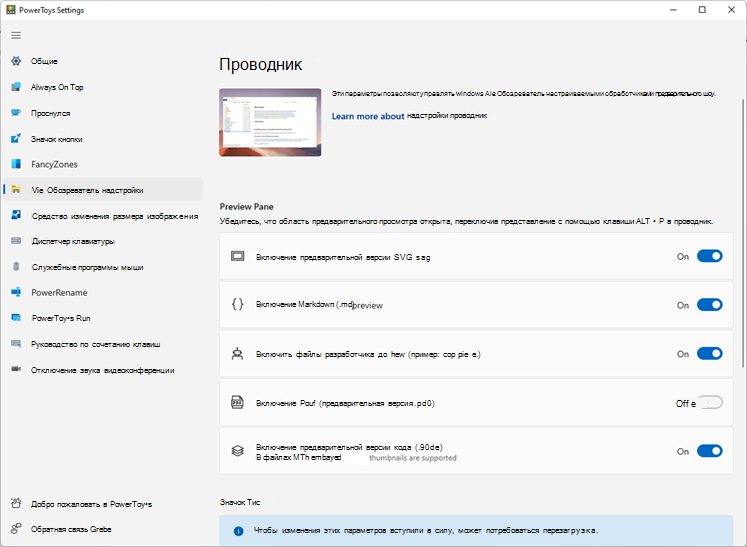This screenshot has height=547, width=747.
Task: Click the mouse utilities icon
Action: pos(16,266)
